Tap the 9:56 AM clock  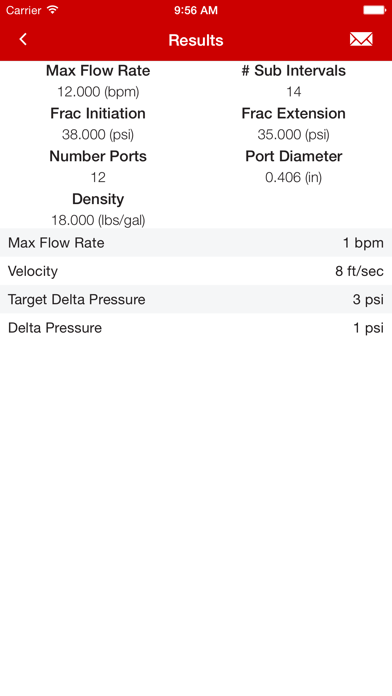[196, 10]
